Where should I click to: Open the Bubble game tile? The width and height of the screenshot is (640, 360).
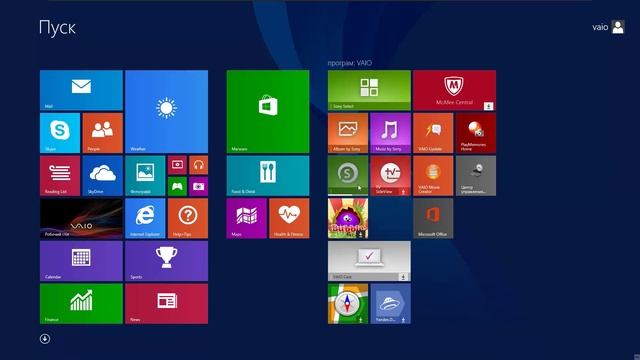pos(348,218)
